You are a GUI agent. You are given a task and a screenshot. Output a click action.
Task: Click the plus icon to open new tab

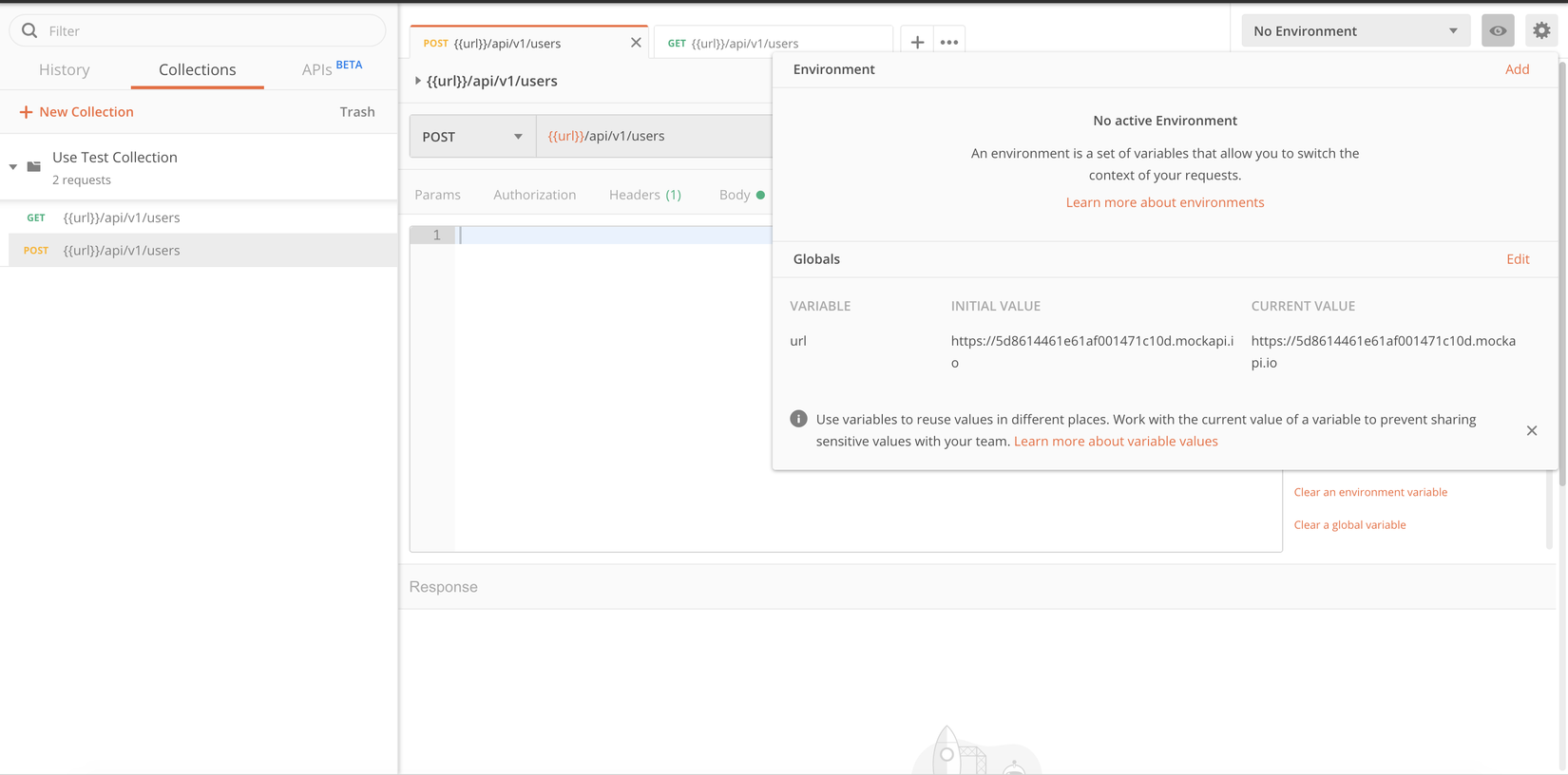[917, 43]
